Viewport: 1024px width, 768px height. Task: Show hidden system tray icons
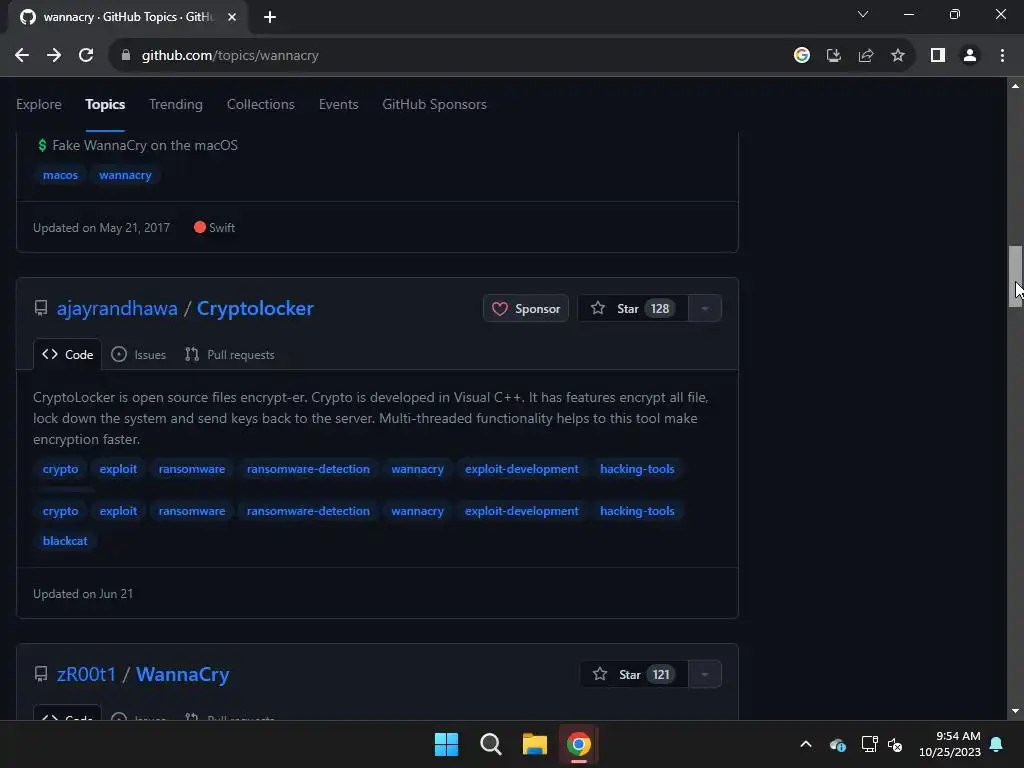pos(806,744)
